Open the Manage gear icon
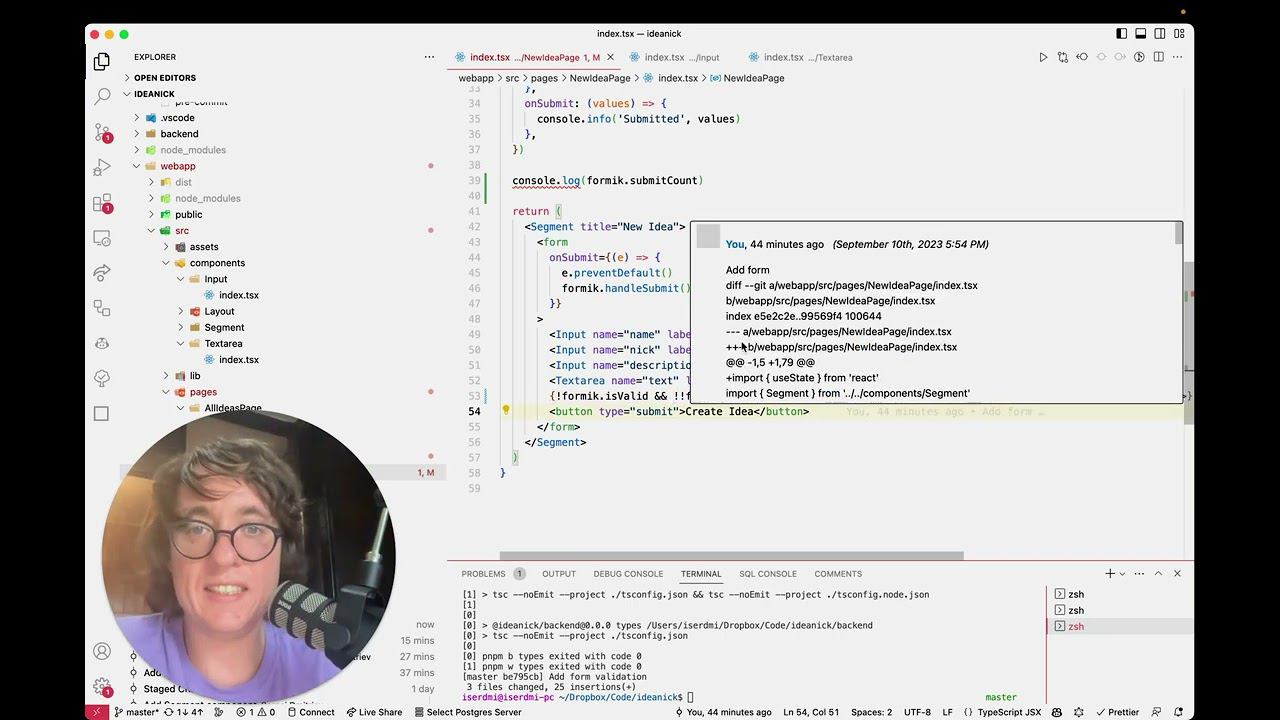The width and height of the screenshot is (1280, 720). (102, 687)
